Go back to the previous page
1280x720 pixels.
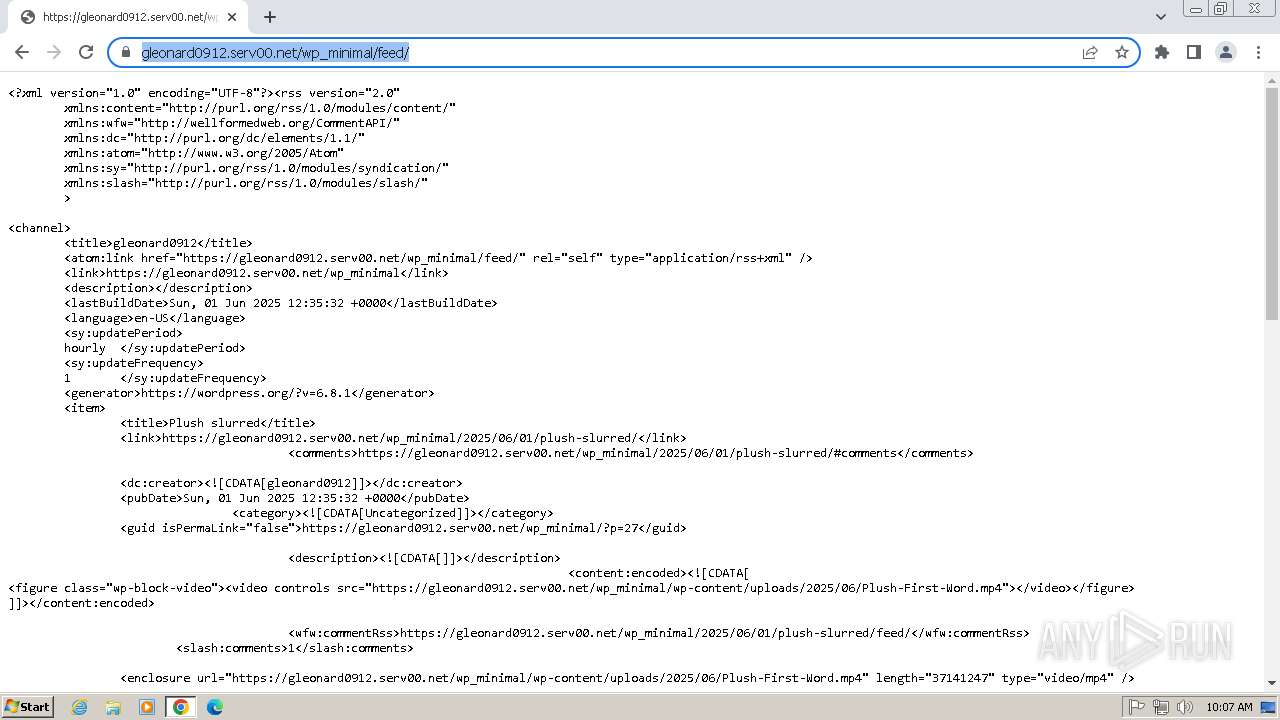(22, 52)
